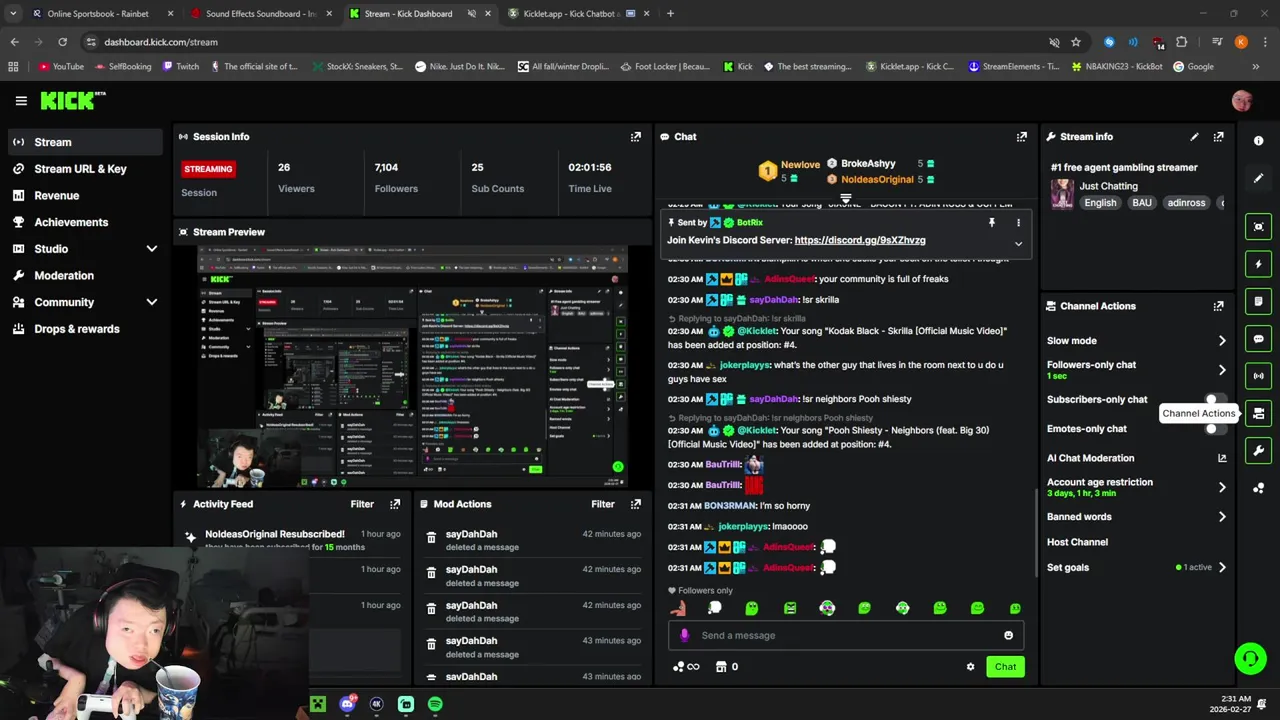Screen dimensions: 1280x720
Task: Toggle Subscribers-only chat switch
Action: (x=1216, y=399)
